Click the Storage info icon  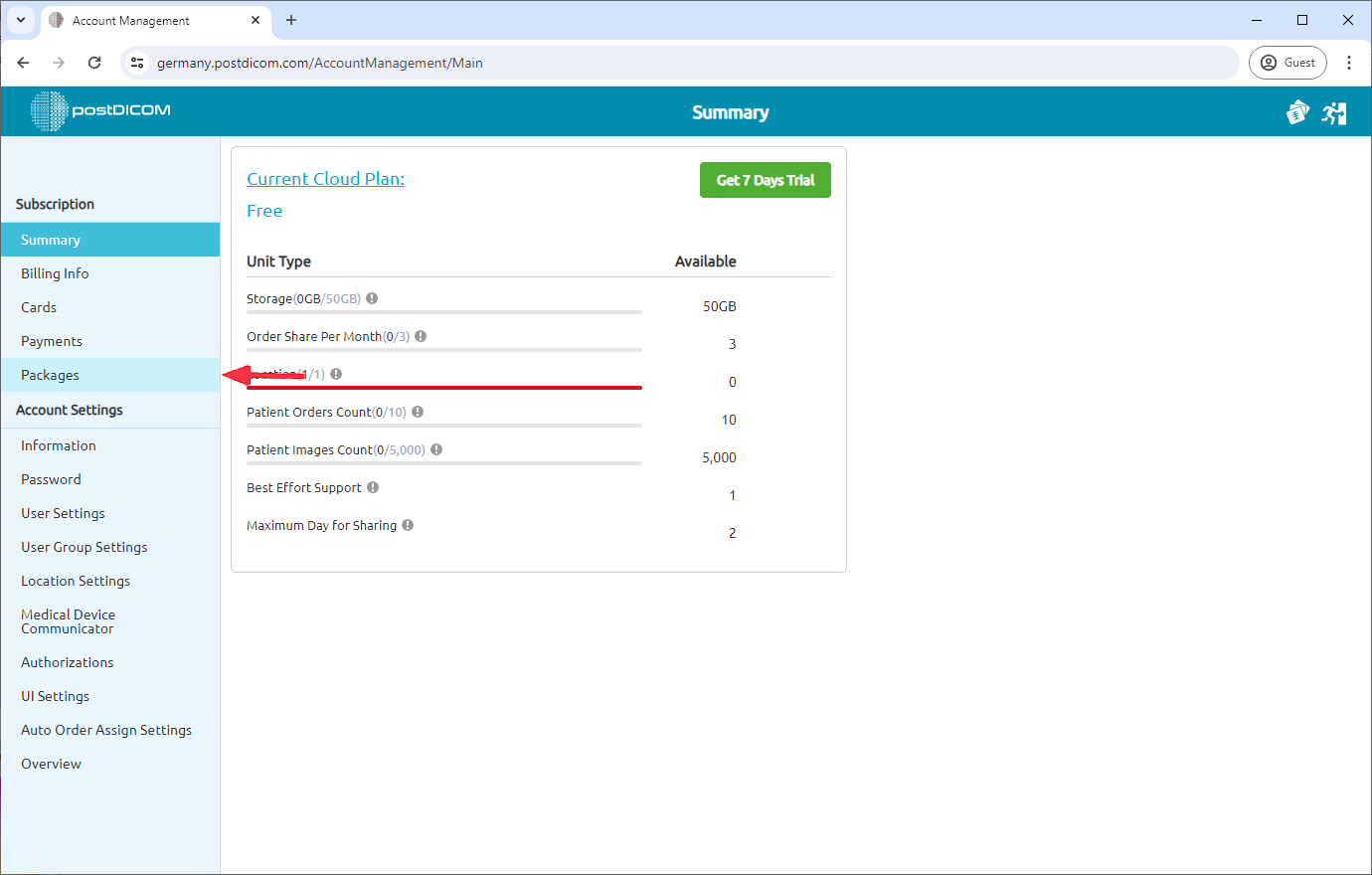point(371,297)
